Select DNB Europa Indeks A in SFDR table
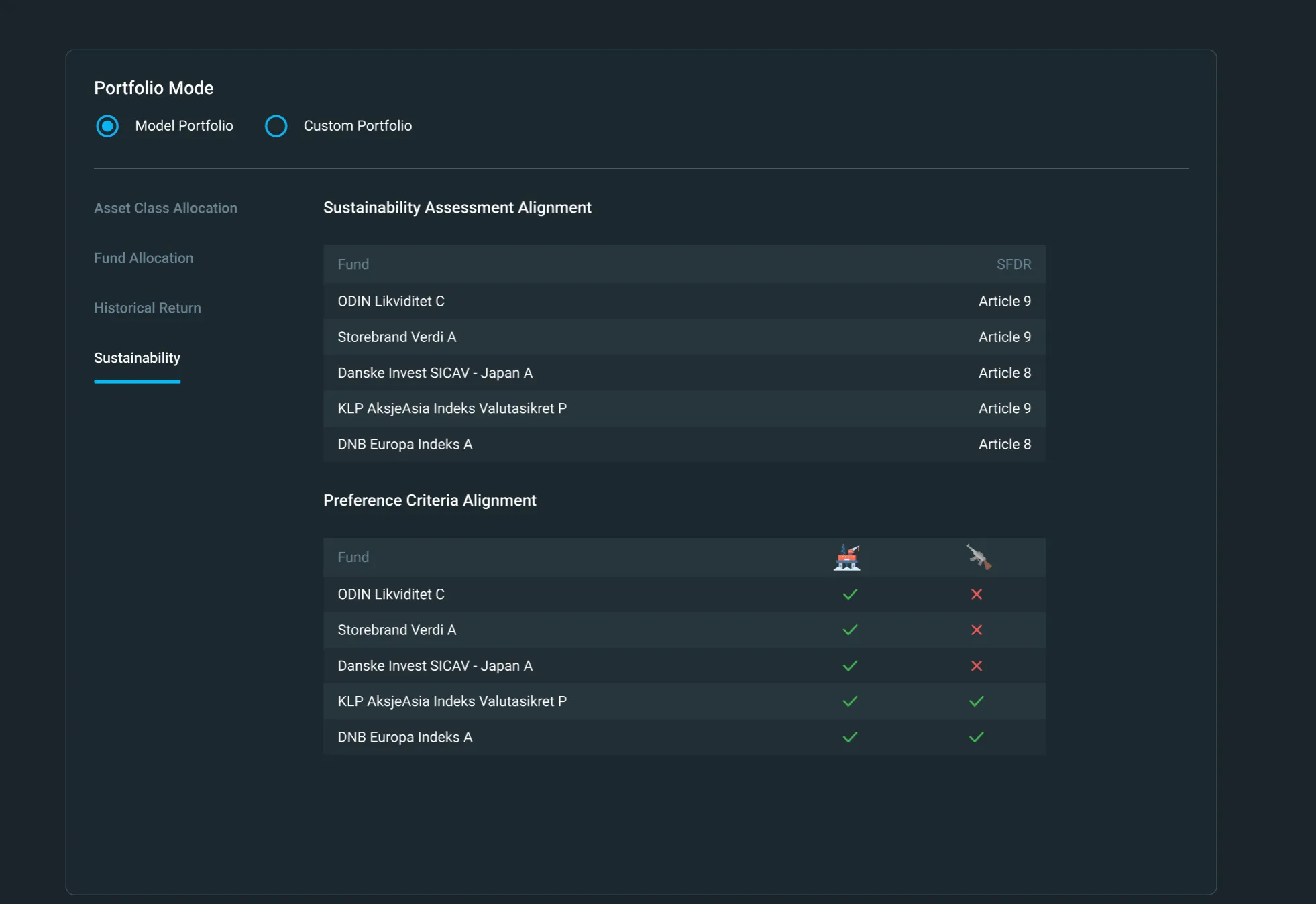 click(x=684, y=444)
